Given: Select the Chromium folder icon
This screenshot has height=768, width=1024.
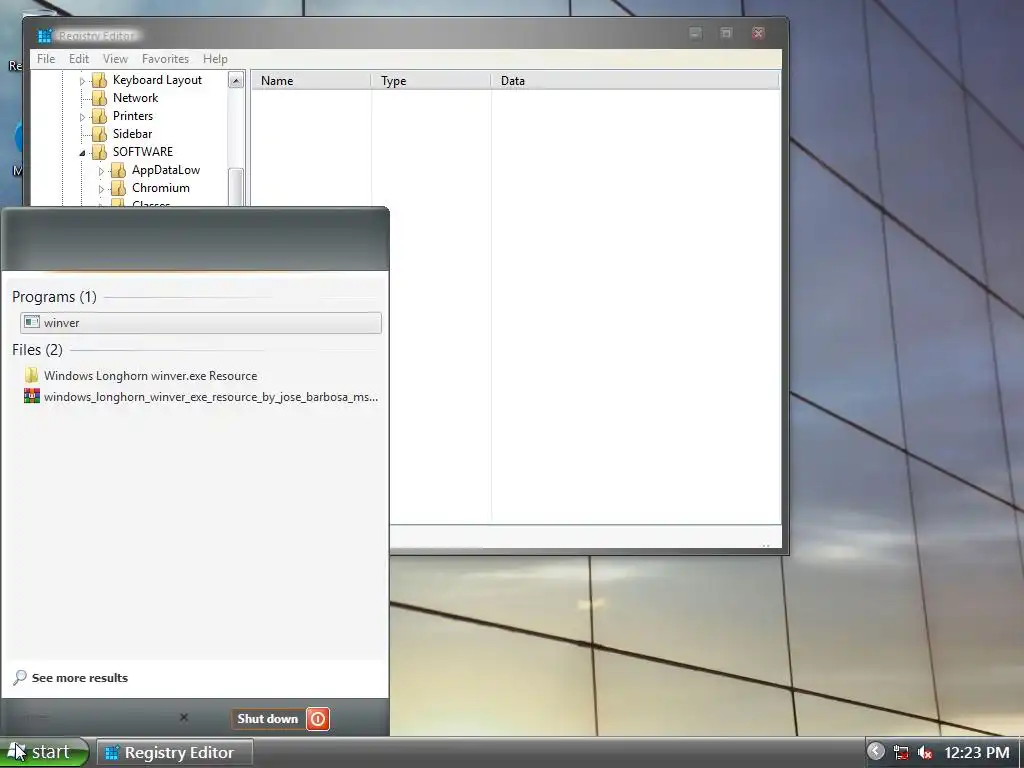Looking at the screenshot, I should 118,188.
